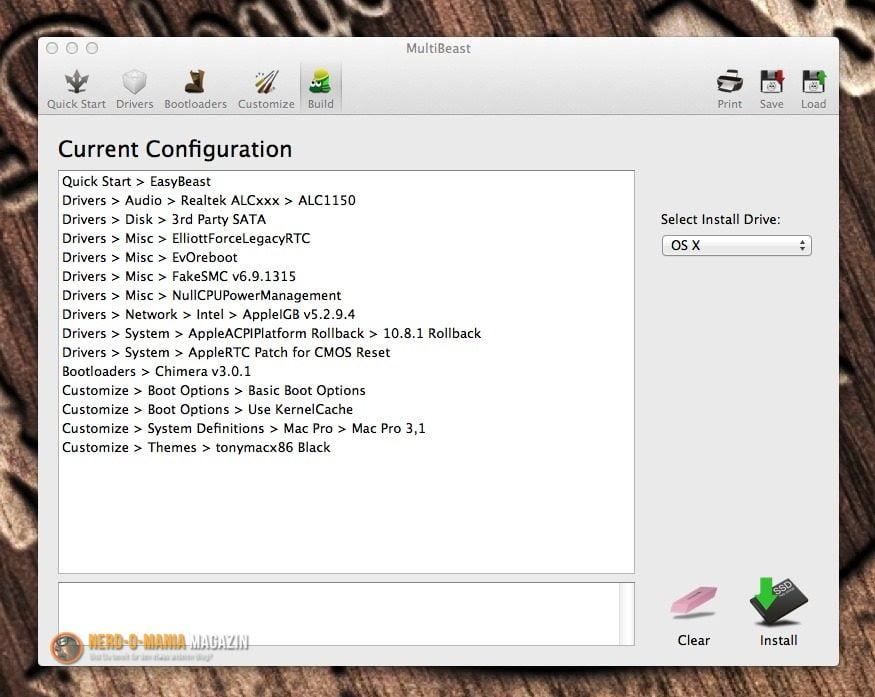Select the Use KernelCache row

(x=346, y=409)
